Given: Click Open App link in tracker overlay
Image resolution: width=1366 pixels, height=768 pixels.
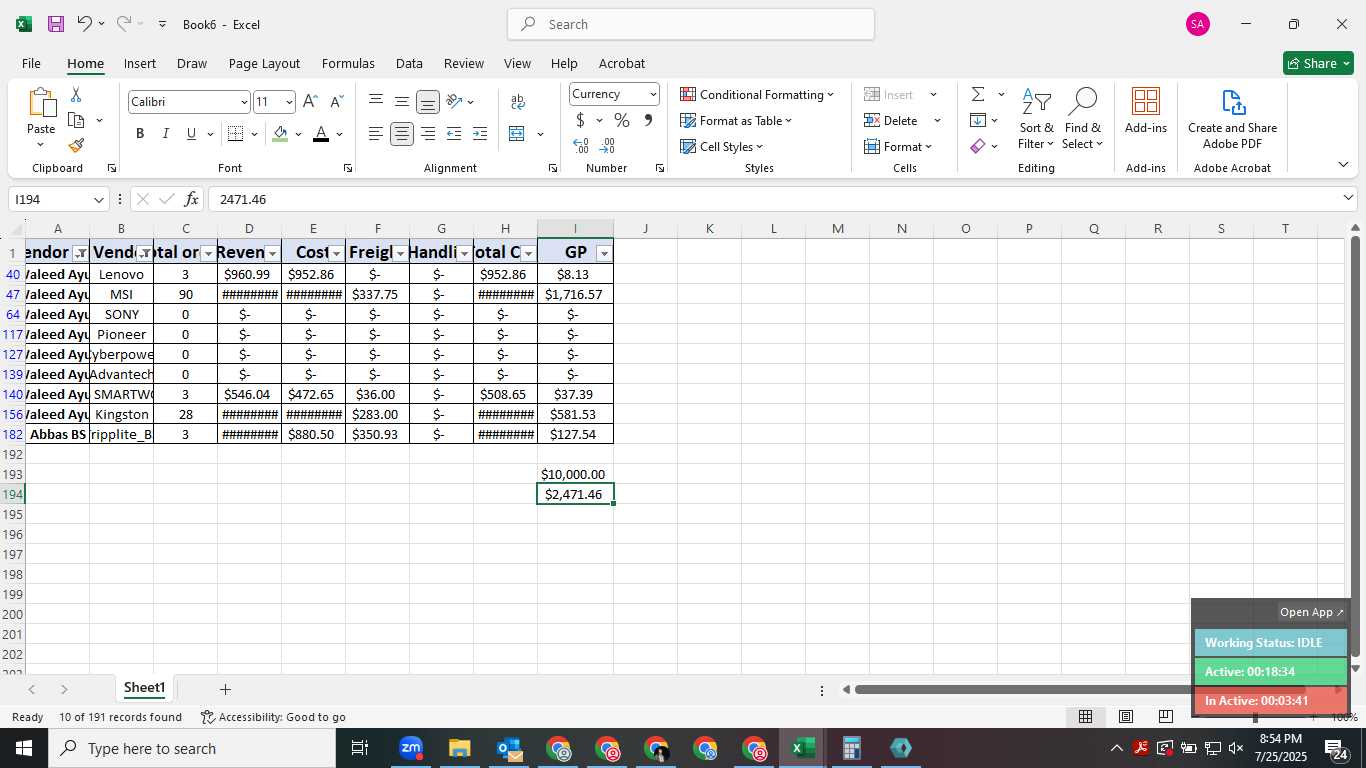Looking at the screenshot, I should 1312,612.
